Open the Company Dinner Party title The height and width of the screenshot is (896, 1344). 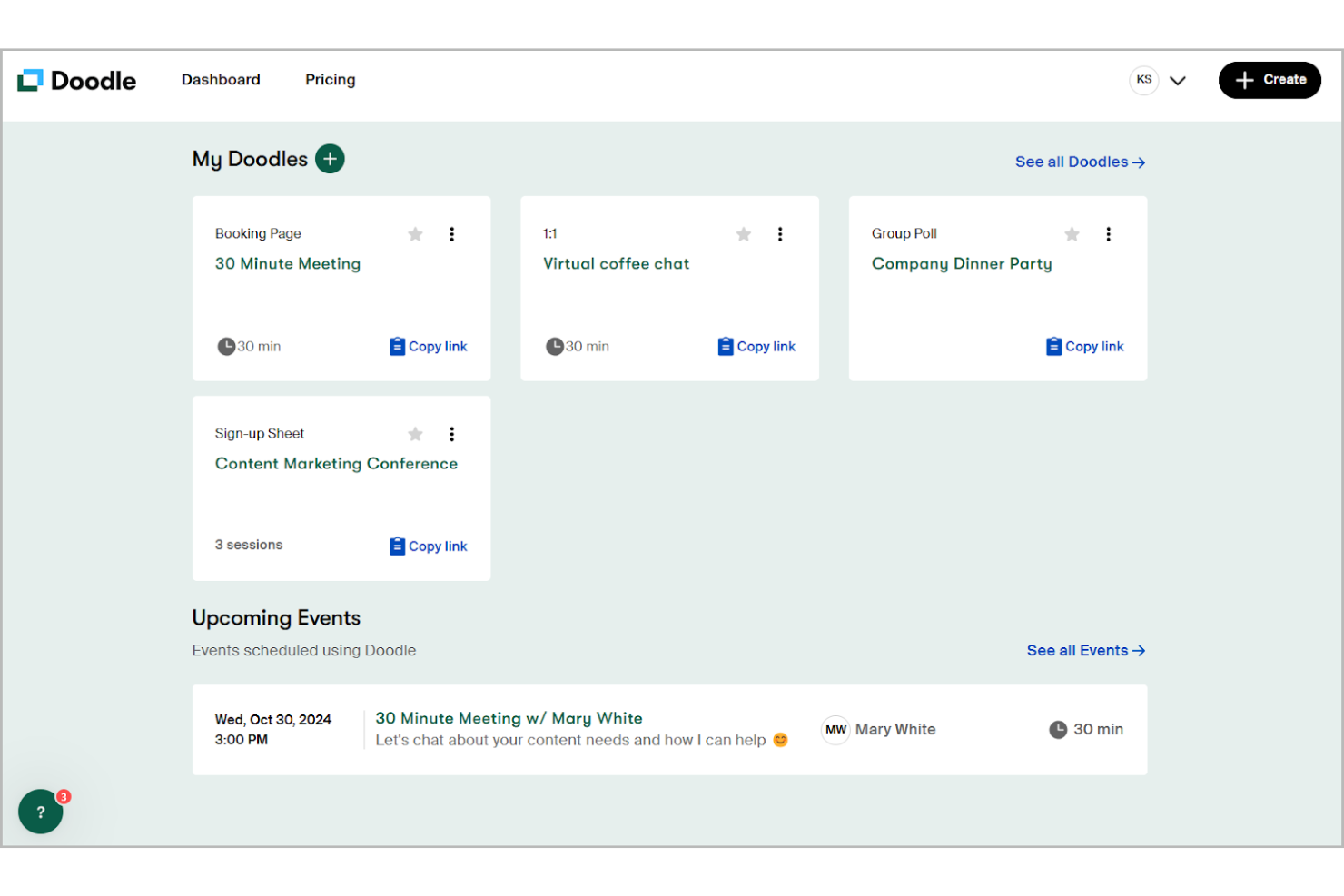[962, 264]
